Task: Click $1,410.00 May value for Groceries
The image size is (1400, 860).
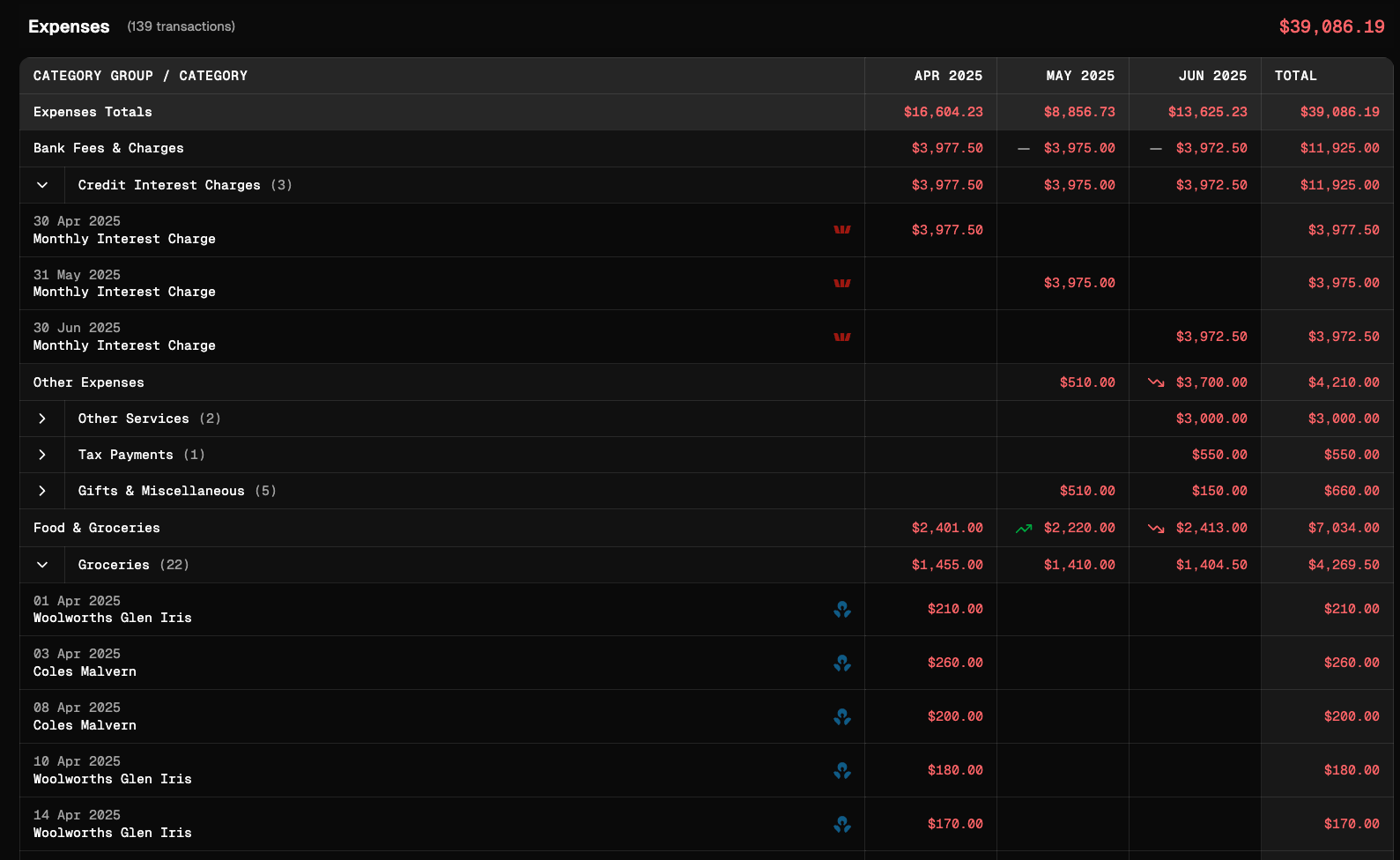Action: 1079,565
